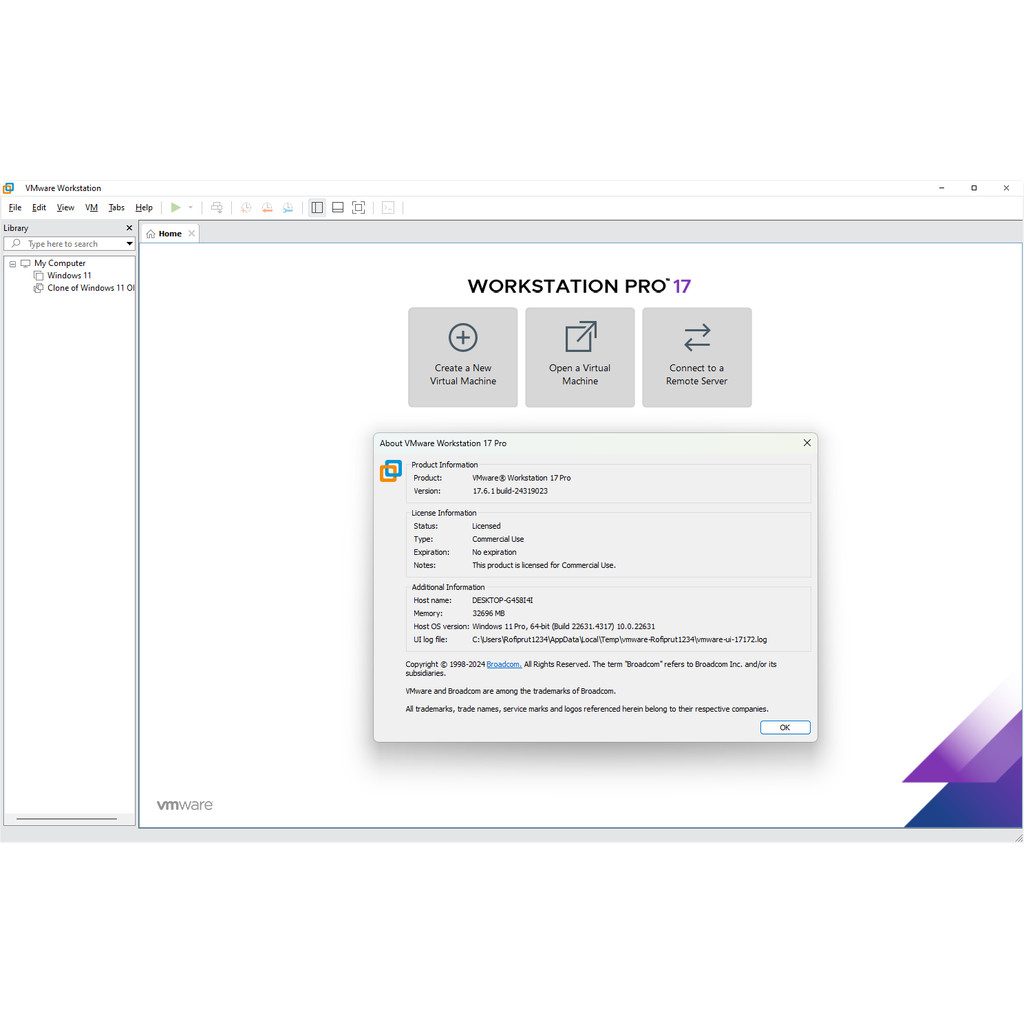
Task: Click the Manage Snapshots toolbar icon
Action: [x=288, y=208]
